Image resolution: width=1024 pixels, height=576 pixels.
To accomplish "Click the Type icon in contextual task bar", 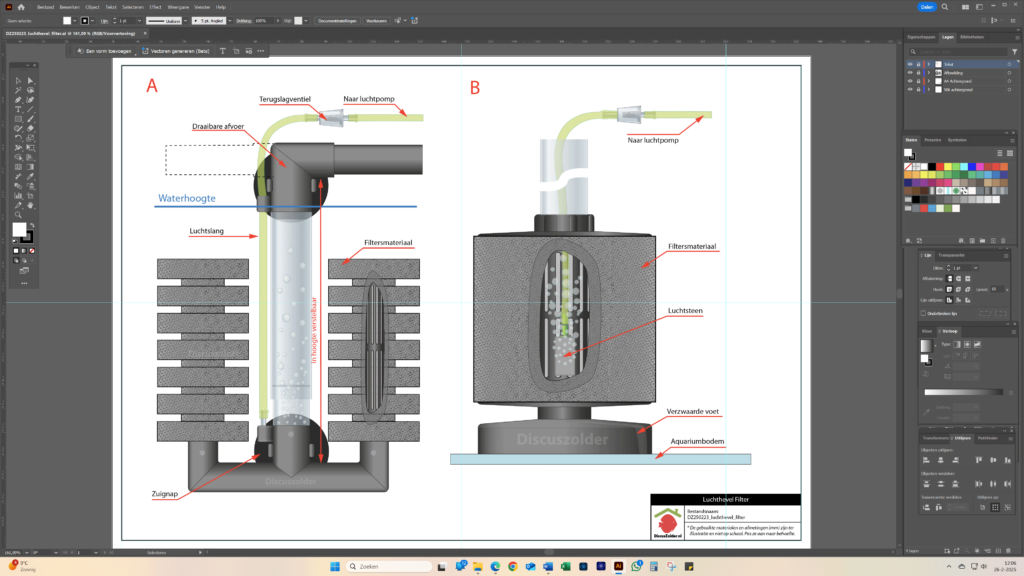I will pyautogui.click(x=223, y=51).
